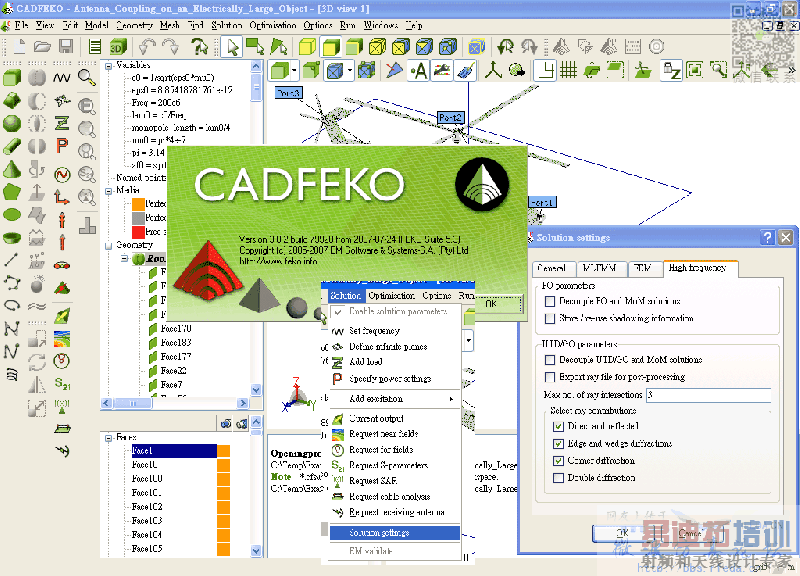Uncheck Direct and reflected ray contribution
The width and height of the screenshot is (800, 576).
pyautogui.click(x=558, y=426)
